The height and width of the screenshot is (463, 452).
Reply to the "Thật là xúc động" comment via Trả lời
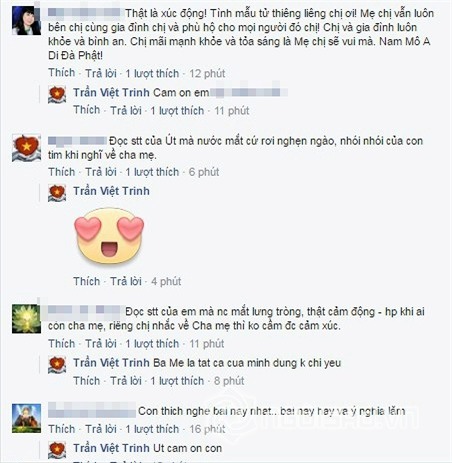pos(101,73)
